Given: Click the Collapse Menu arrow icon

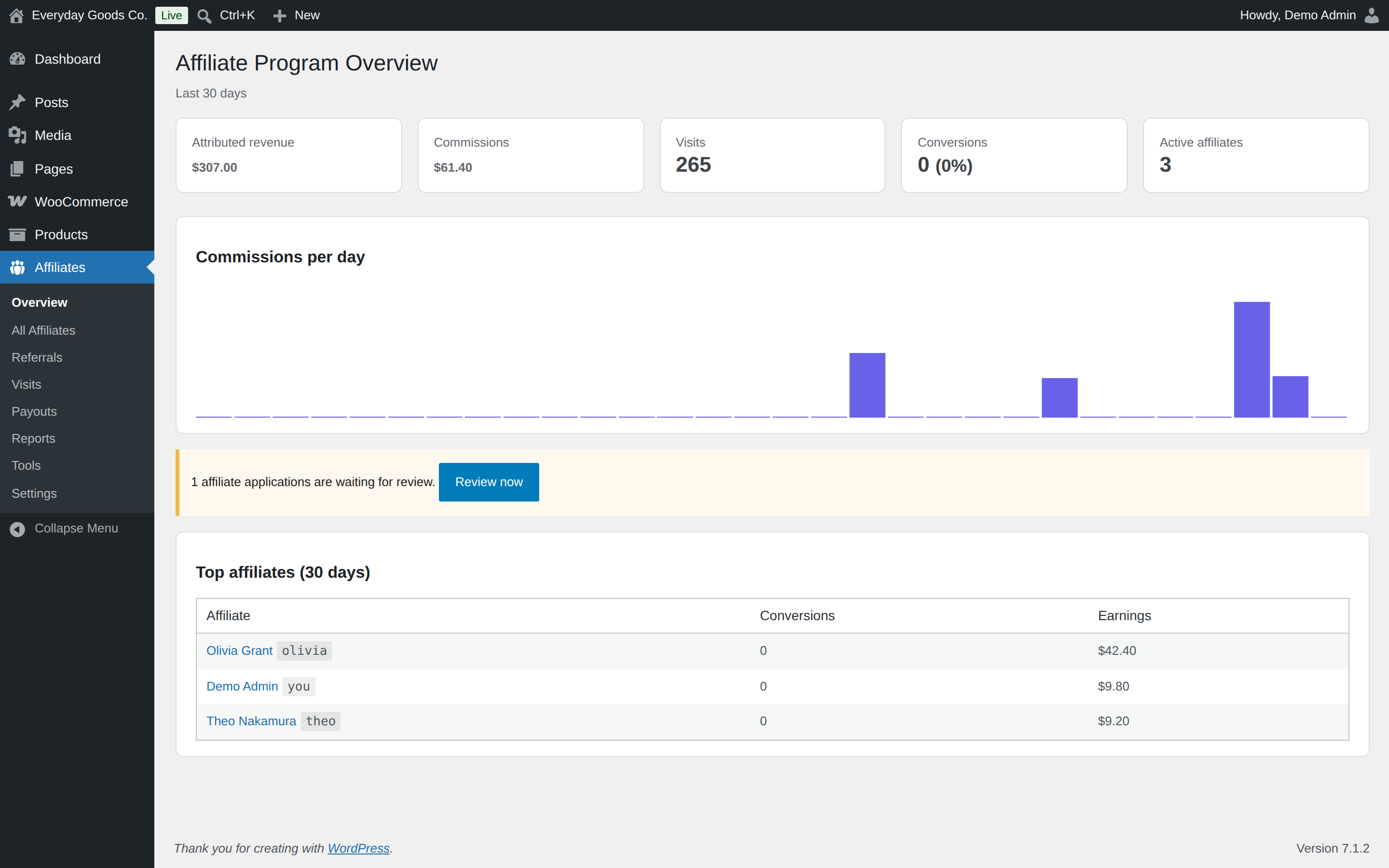Looking at the screenshot, I should pyautogui.click(x=18, y=529).
